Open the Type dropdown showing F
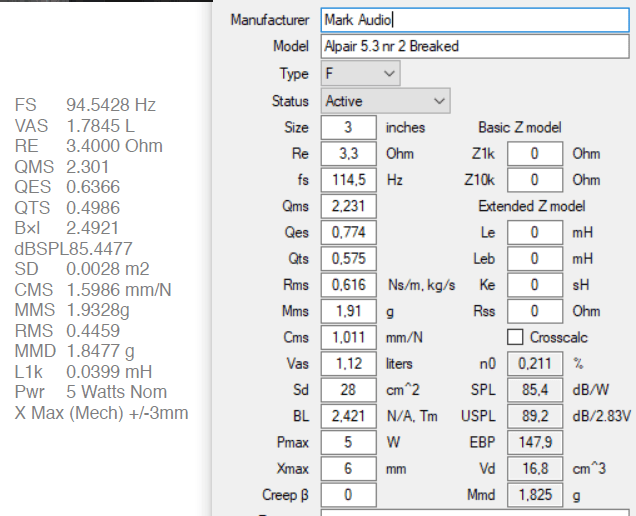 361,73
